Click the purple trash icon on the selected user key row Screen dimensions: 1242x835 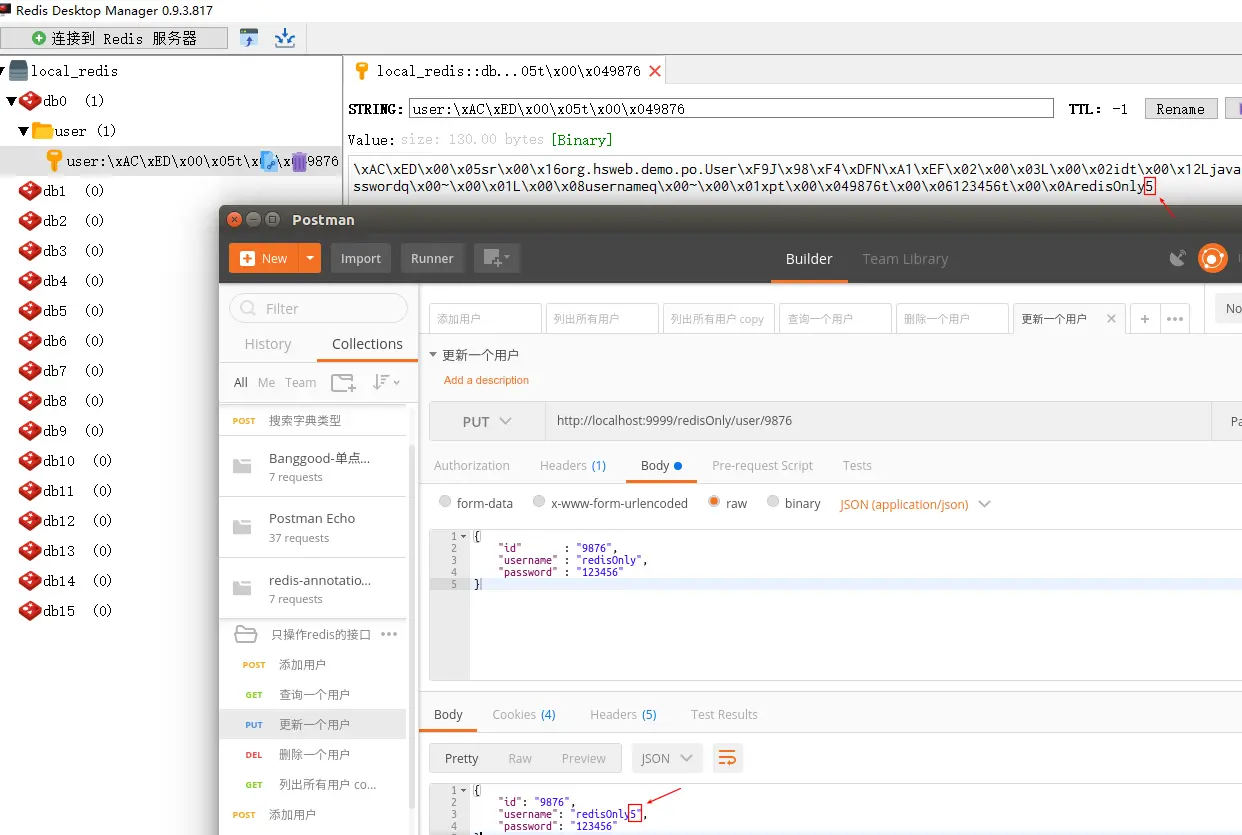[299, 161]
